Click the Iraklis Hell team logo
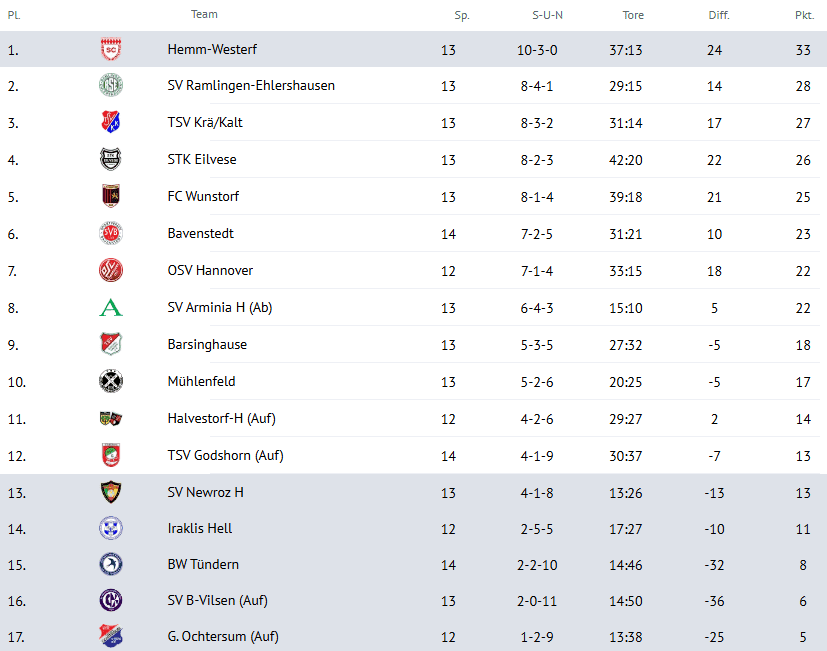Image resolution: width=827 pixels, height=651 pixels. click(x=111, y=528)
